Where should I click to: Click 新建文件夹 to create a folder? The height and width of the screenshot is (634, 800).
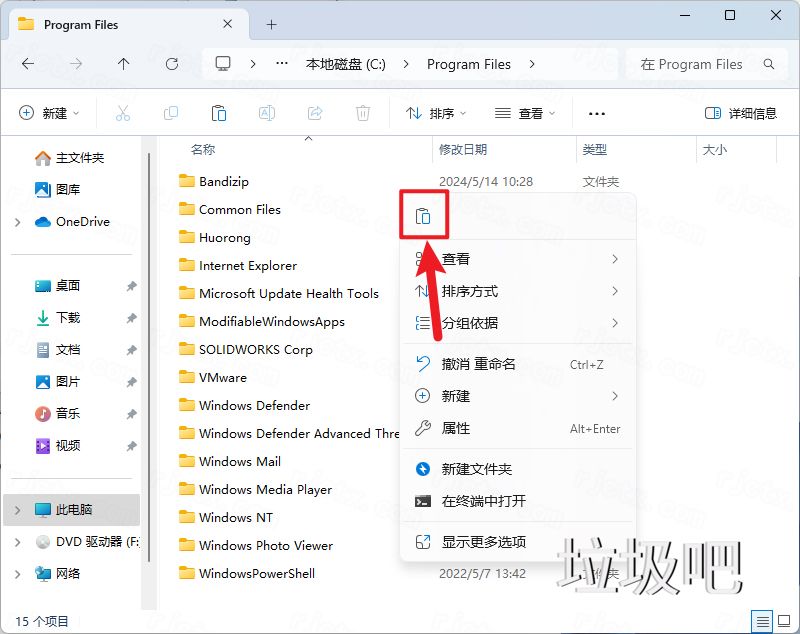(x=477, y=468)
